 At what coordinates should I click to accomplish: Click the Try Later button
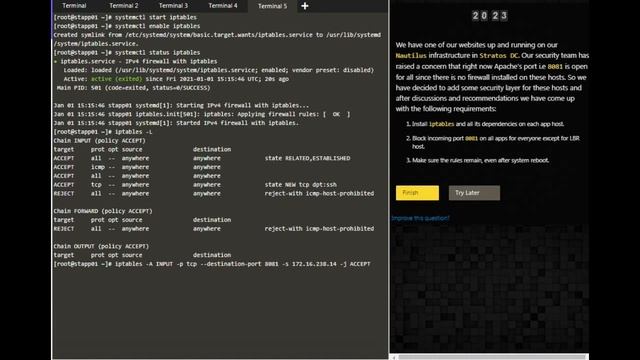coord(474,193)
